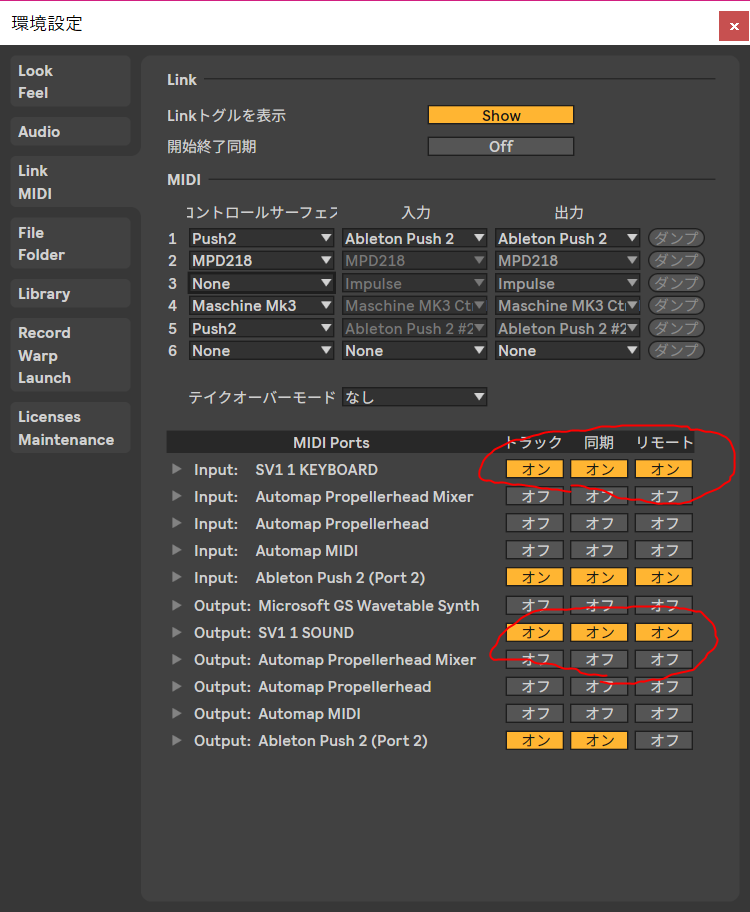The image size is (750, 912).
Task: Click ダンプ button for Push2 row 1
Action: pos(676,239)
